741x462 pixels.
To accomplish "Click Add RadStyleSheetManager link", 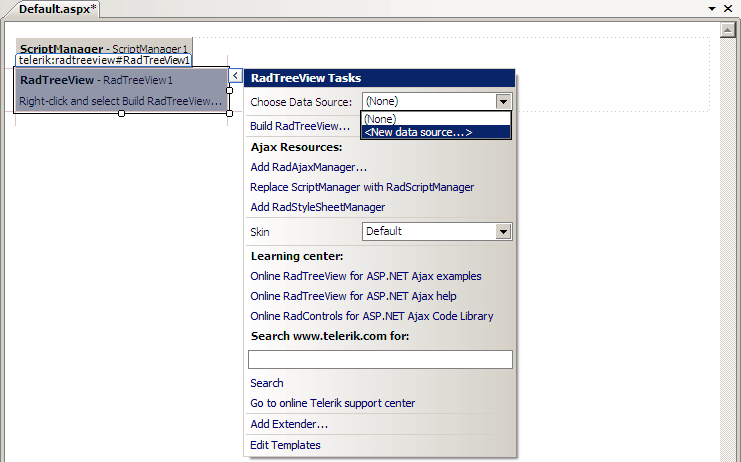I will coord(318,207).
